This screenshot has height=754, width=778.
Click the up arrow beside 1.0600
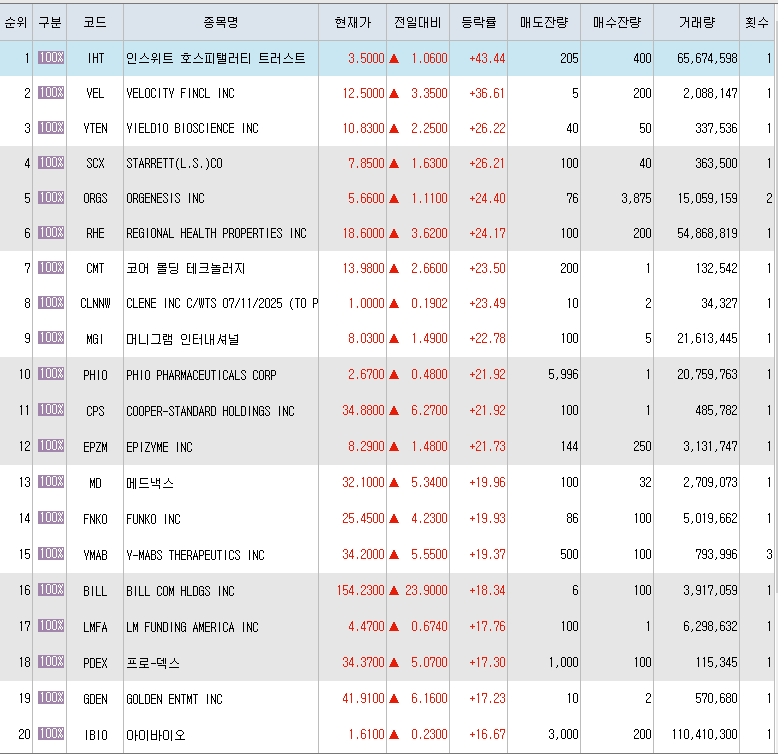[394, 59]
